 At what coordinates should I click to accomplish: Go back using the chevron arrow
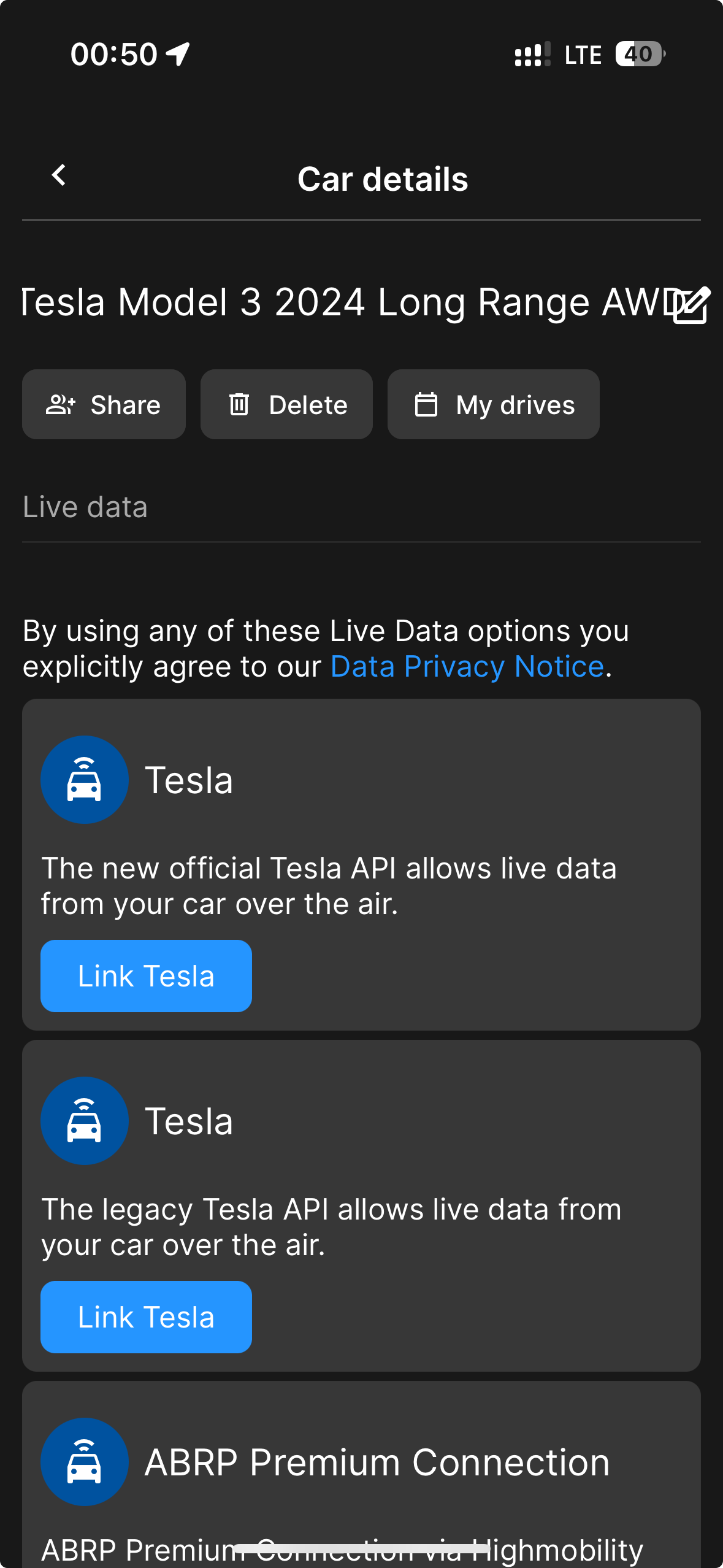(59, 175)
